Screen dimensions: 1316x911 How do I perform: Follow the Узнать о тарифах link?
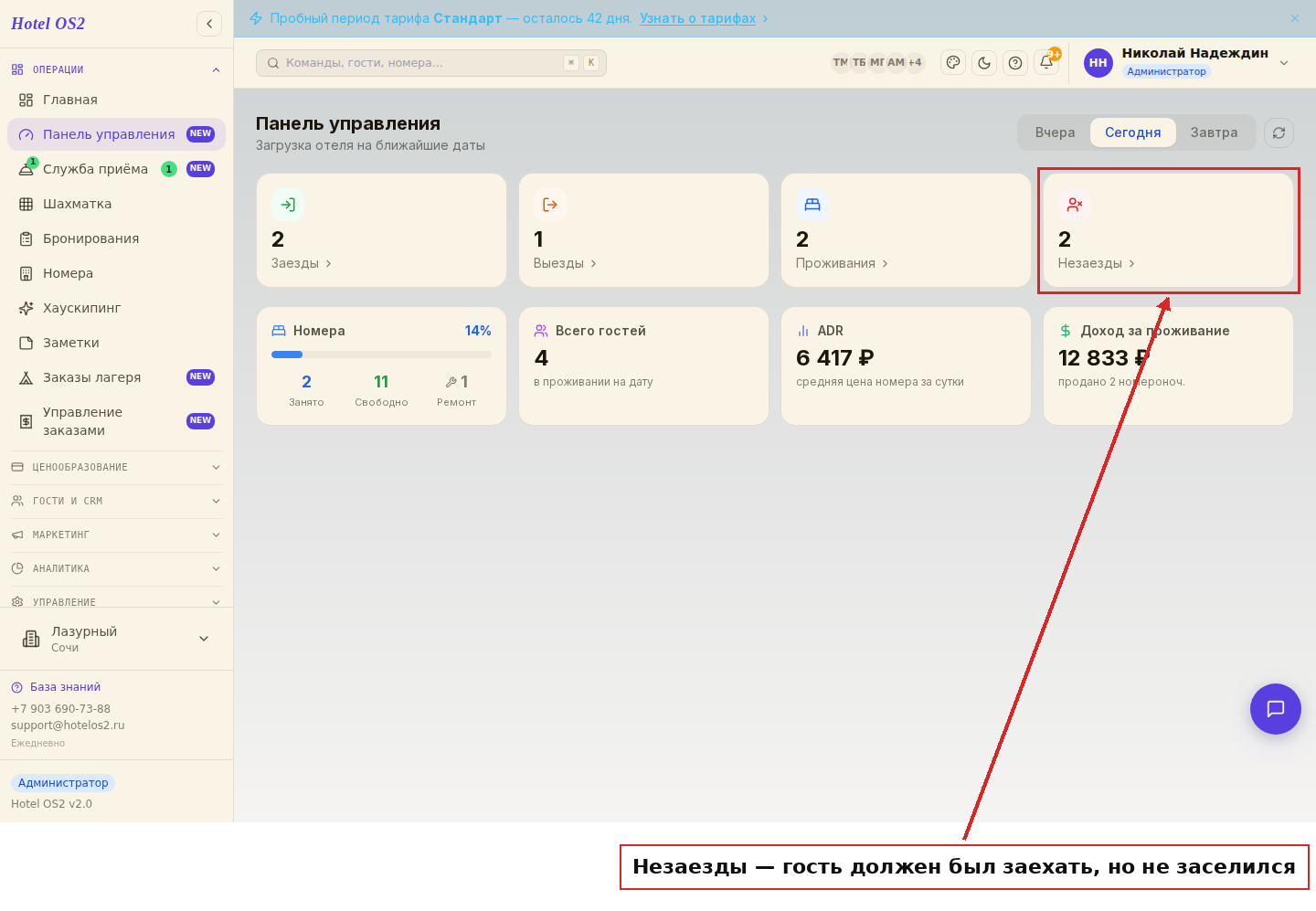click(x=698, y=18)
